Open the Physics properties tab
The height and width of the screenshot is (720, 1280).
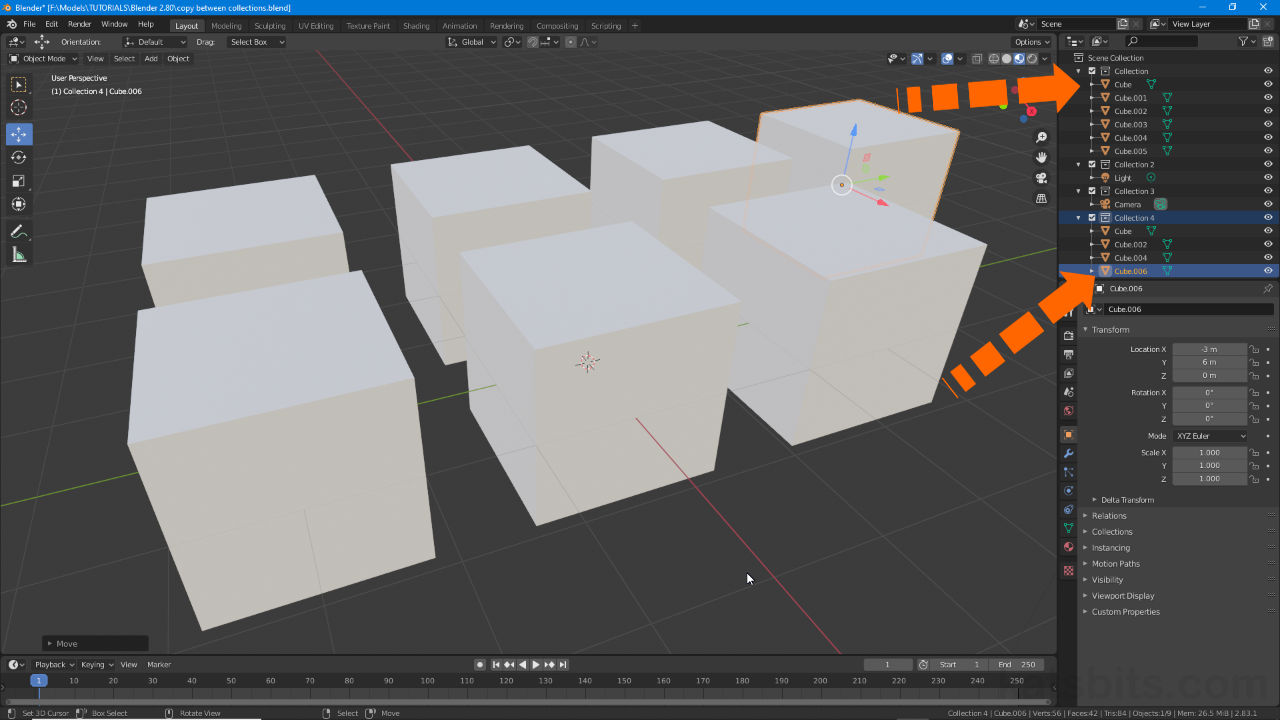pyautogui.click(x=1068, y=491)
